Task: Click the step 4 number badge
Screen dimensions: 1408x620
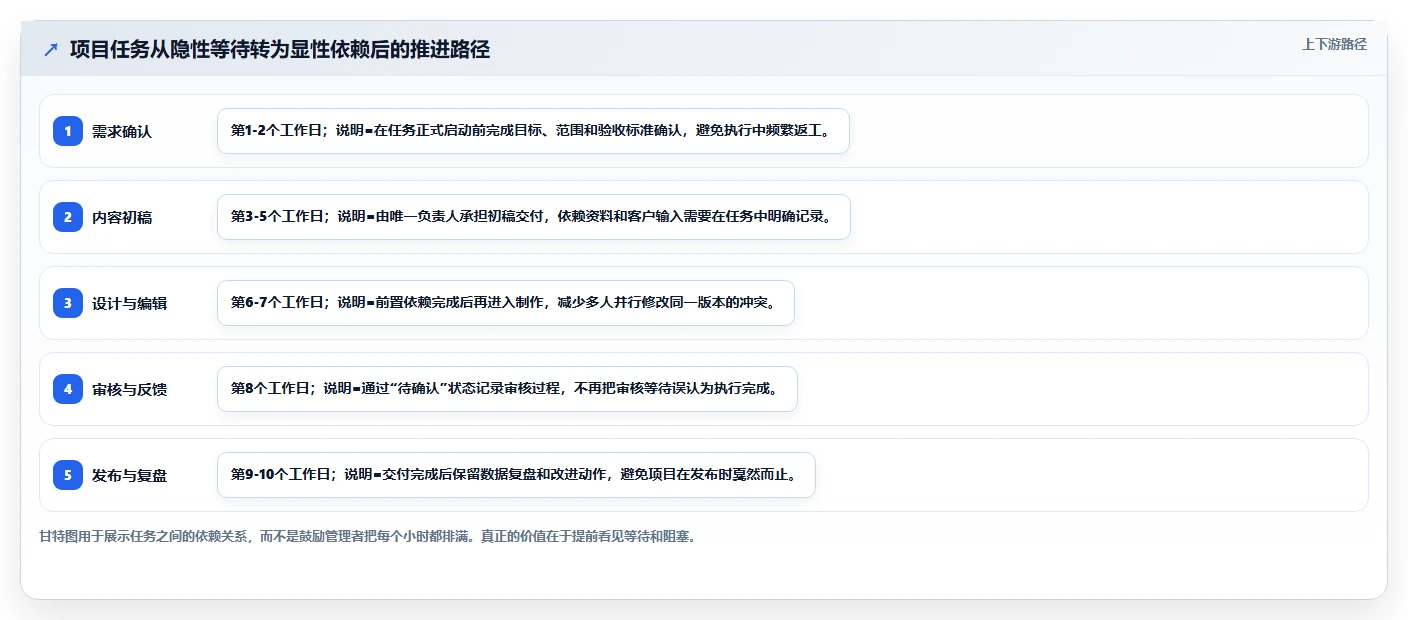Action: [68, 389]
